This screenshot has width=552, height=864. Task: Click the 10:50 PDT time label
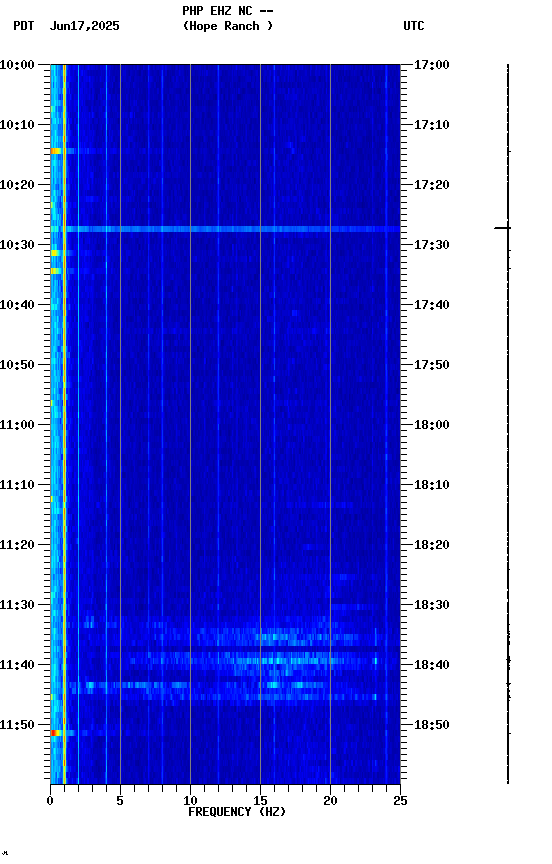tap(17, 365)
